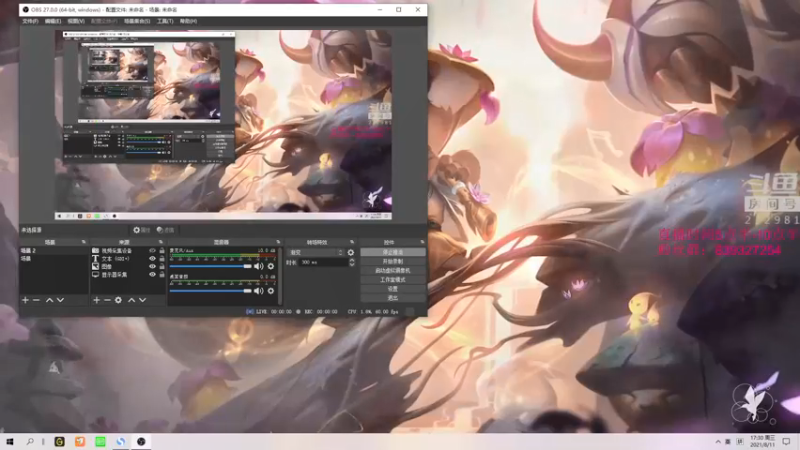
Task: Adjust 桌面音频 volume slider
Action: tap(211, 291)
